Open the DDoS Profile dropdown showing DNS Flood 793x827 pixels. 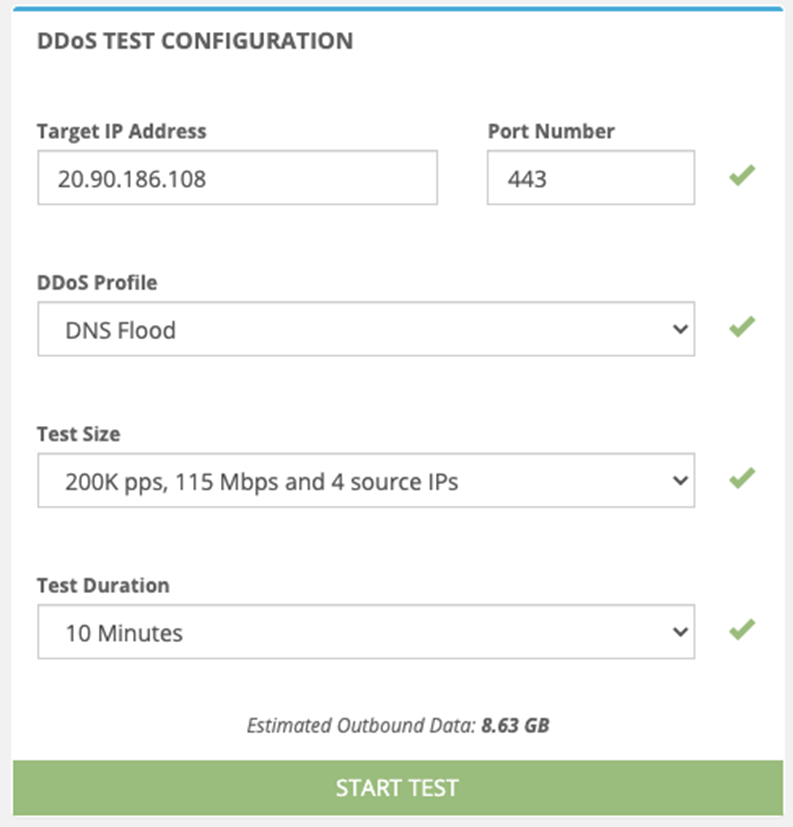(365, 328)
